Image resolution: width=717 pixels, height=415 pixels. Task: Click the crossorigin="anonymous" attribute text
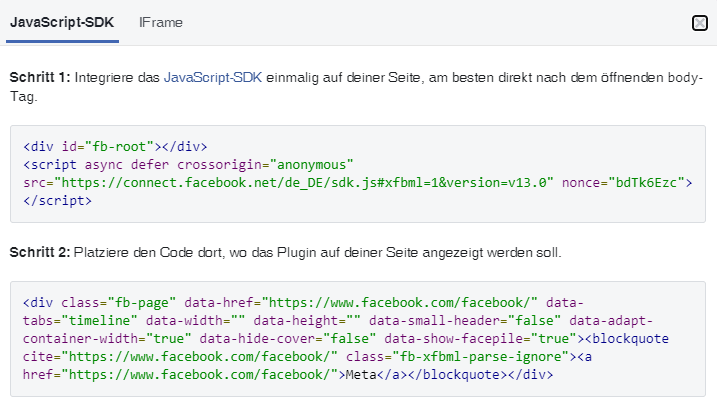pyautogui.click(x=265, y=165)
